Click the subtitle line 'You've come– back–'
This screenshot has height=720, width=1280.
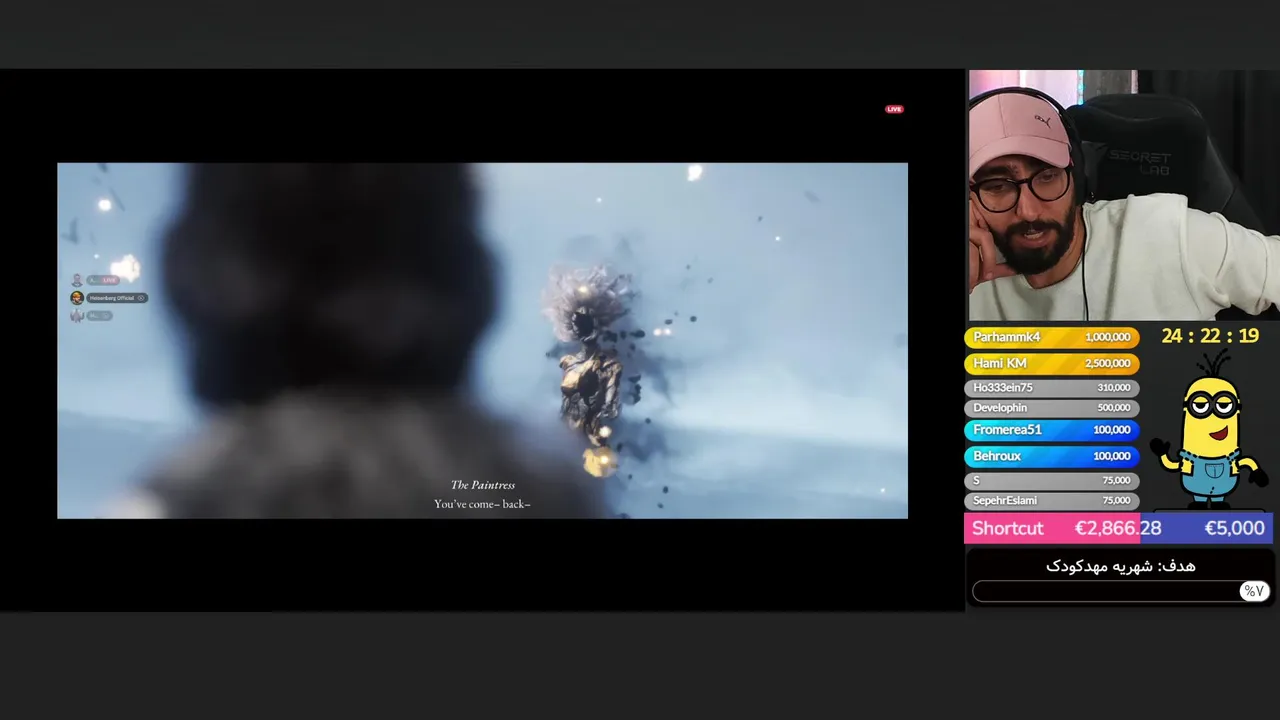click(482, 504)
